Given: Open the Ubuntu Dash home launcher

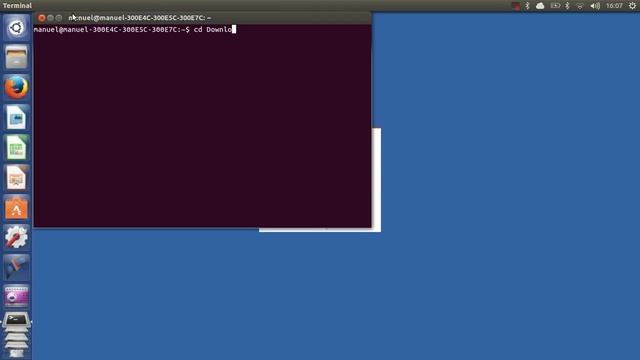Looking at the screenshot, I should tap(16, 28).
